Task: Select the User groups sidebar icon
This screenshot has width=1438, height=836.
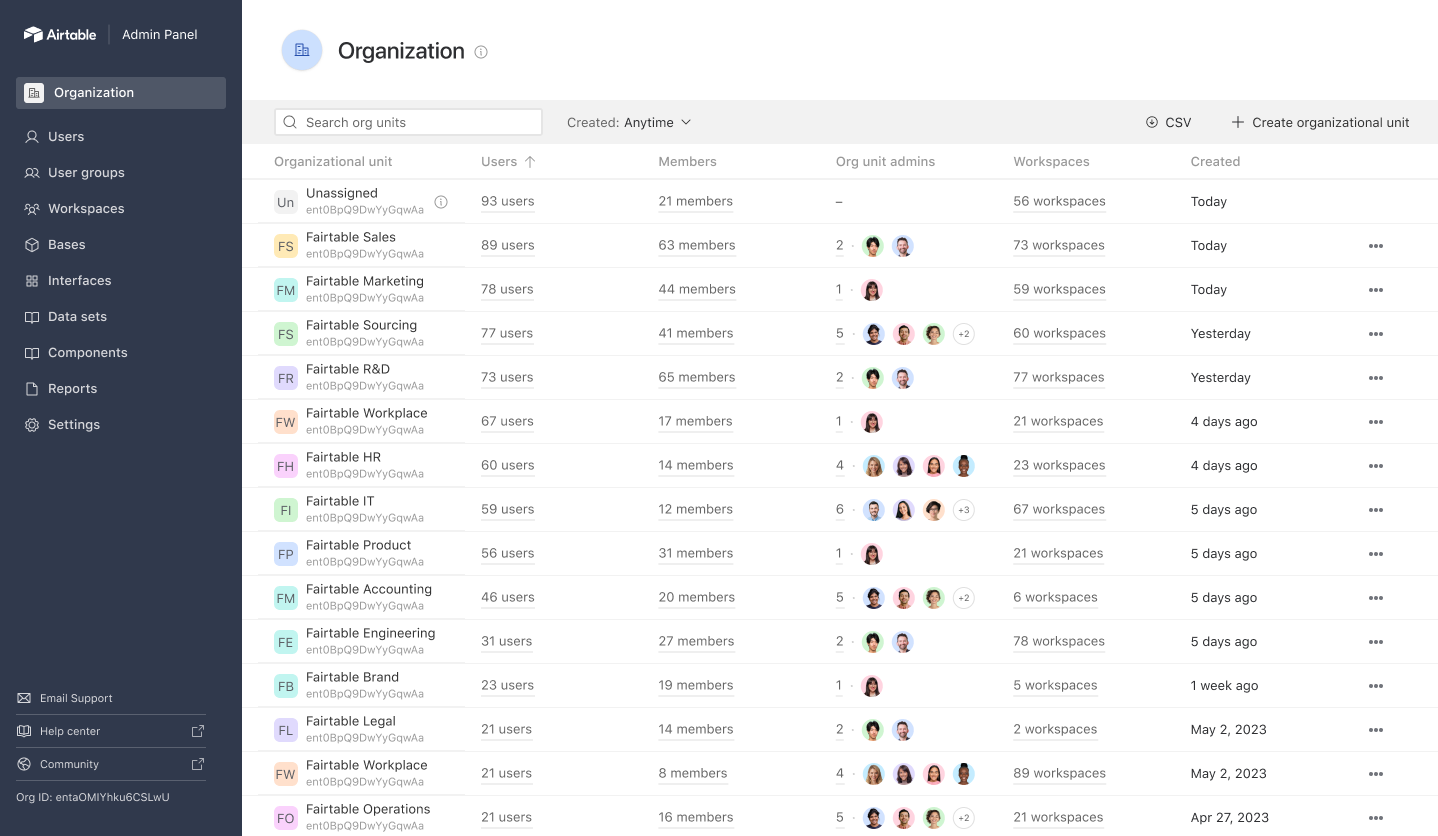Action: (x=34, y=172)
